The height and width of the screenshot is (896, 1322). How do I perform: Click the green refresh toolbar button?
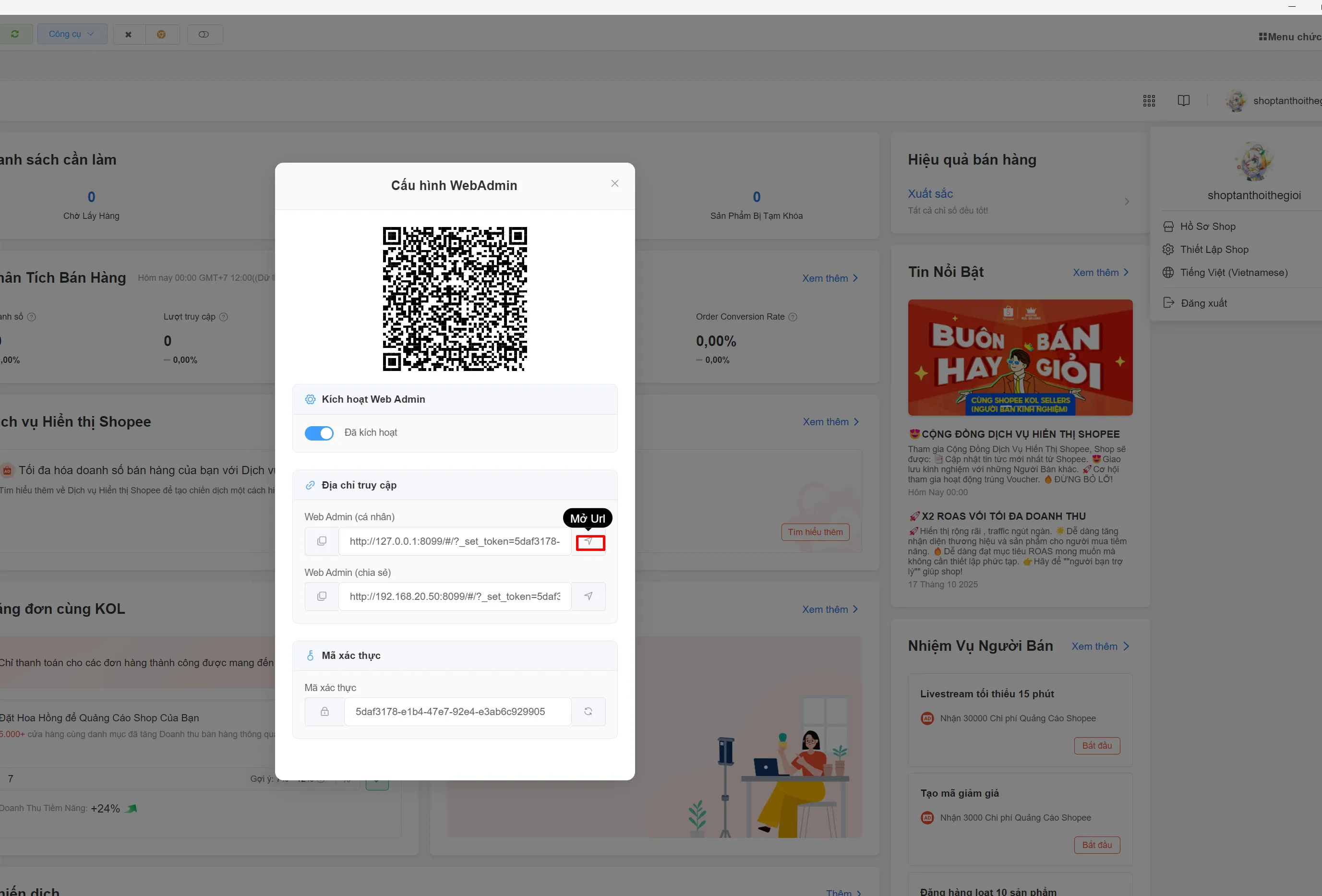[x=15, y=34]
